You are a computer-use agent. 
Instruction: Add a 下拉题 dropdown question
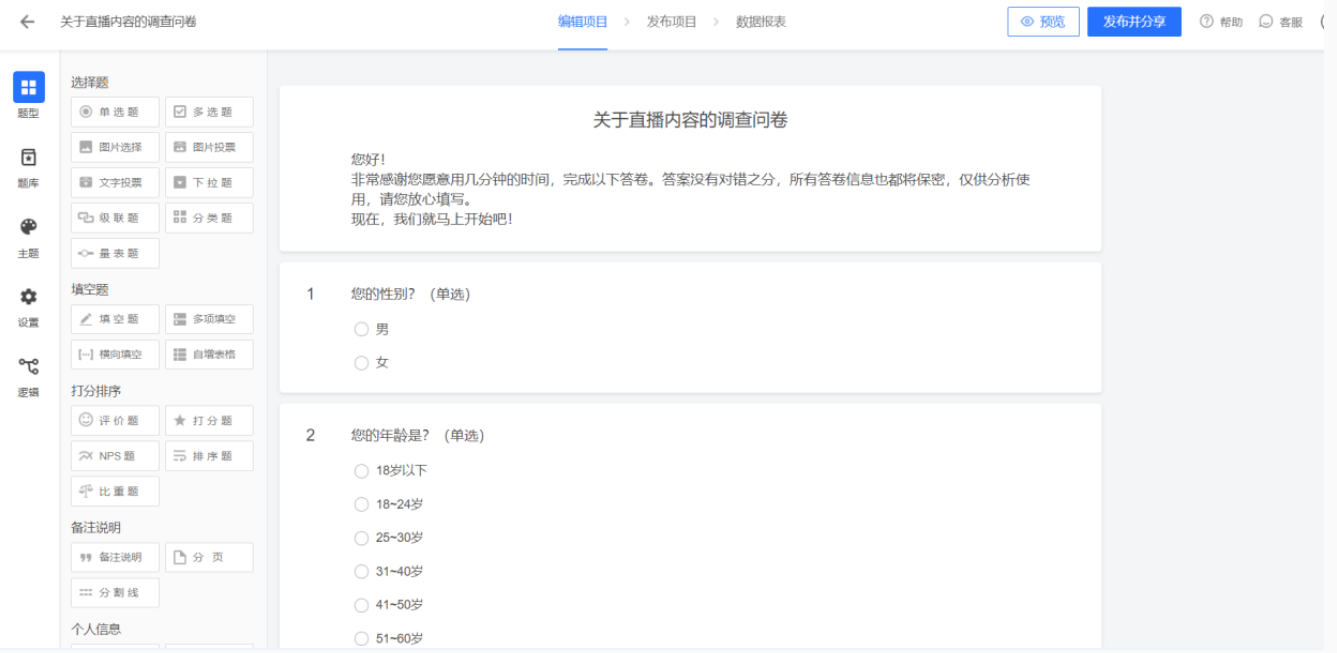209,183
